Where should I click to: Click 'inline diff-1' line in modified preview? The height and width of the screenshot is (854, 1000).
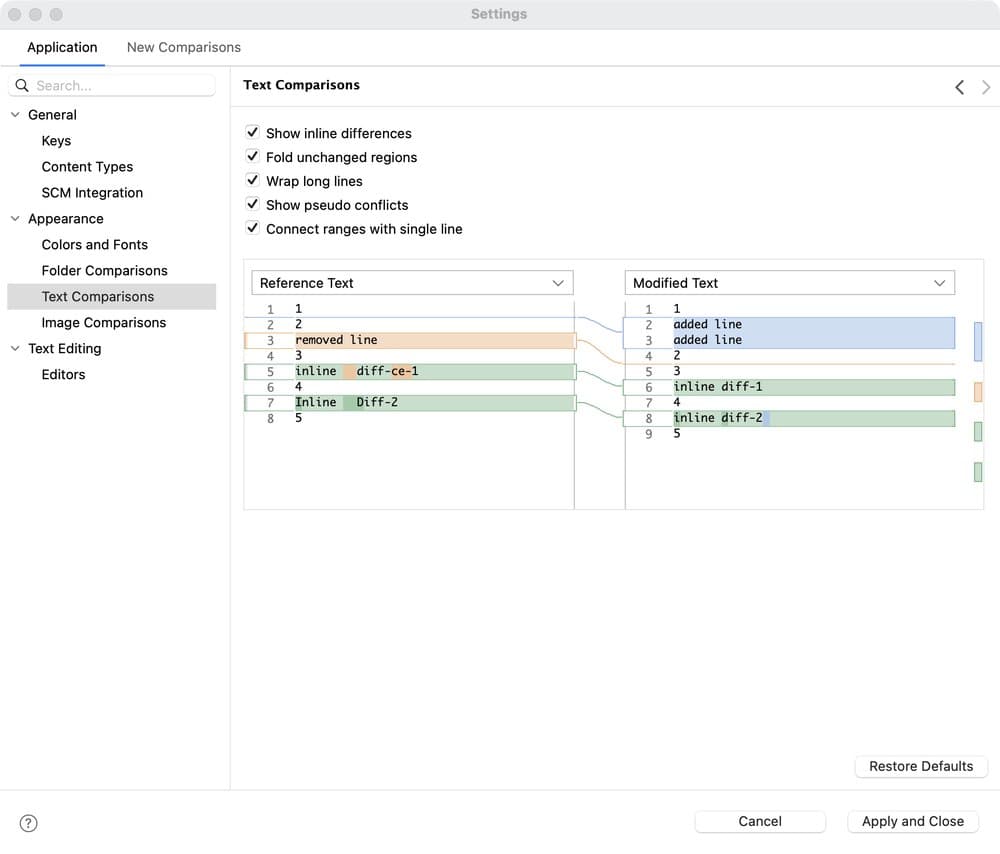(789, 387)
